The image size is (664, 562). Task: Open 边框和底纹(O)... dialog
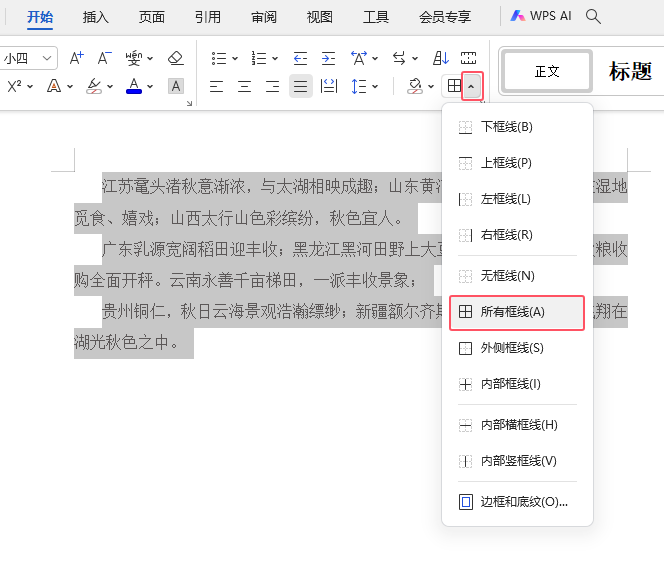(x=517, y=502)
